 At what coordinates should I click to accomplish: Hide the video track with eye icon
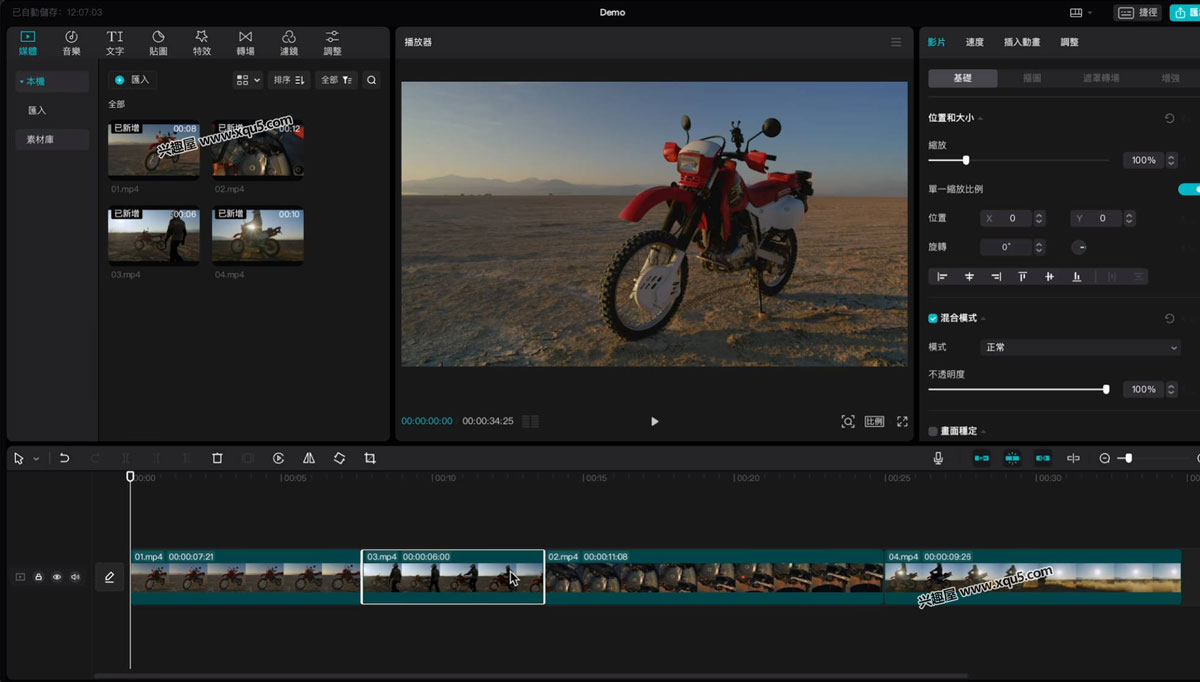click(57, 577)
